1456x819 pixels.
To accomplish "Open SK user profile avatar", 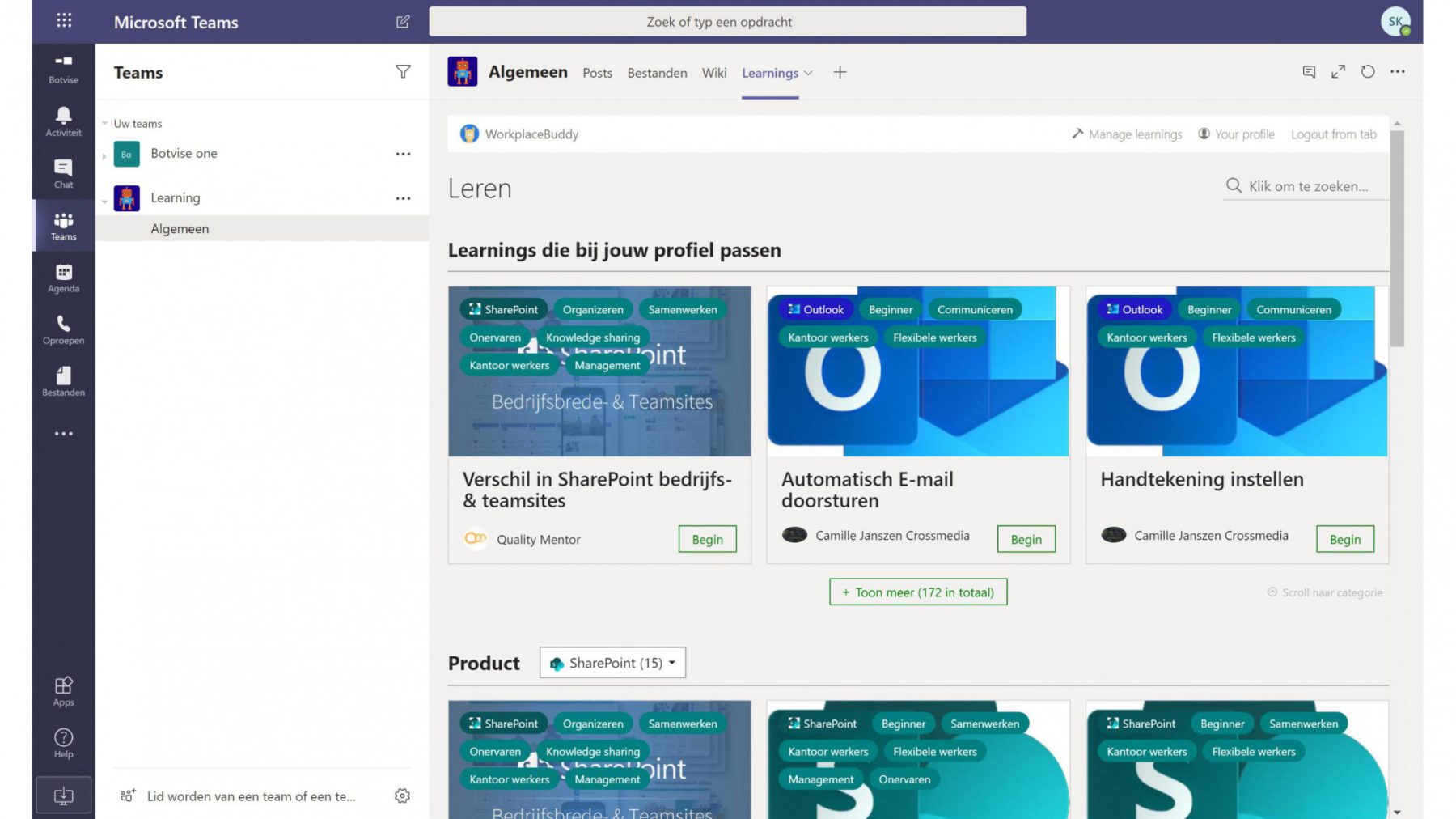I will pyautogui.click(x=1395, y=22).
